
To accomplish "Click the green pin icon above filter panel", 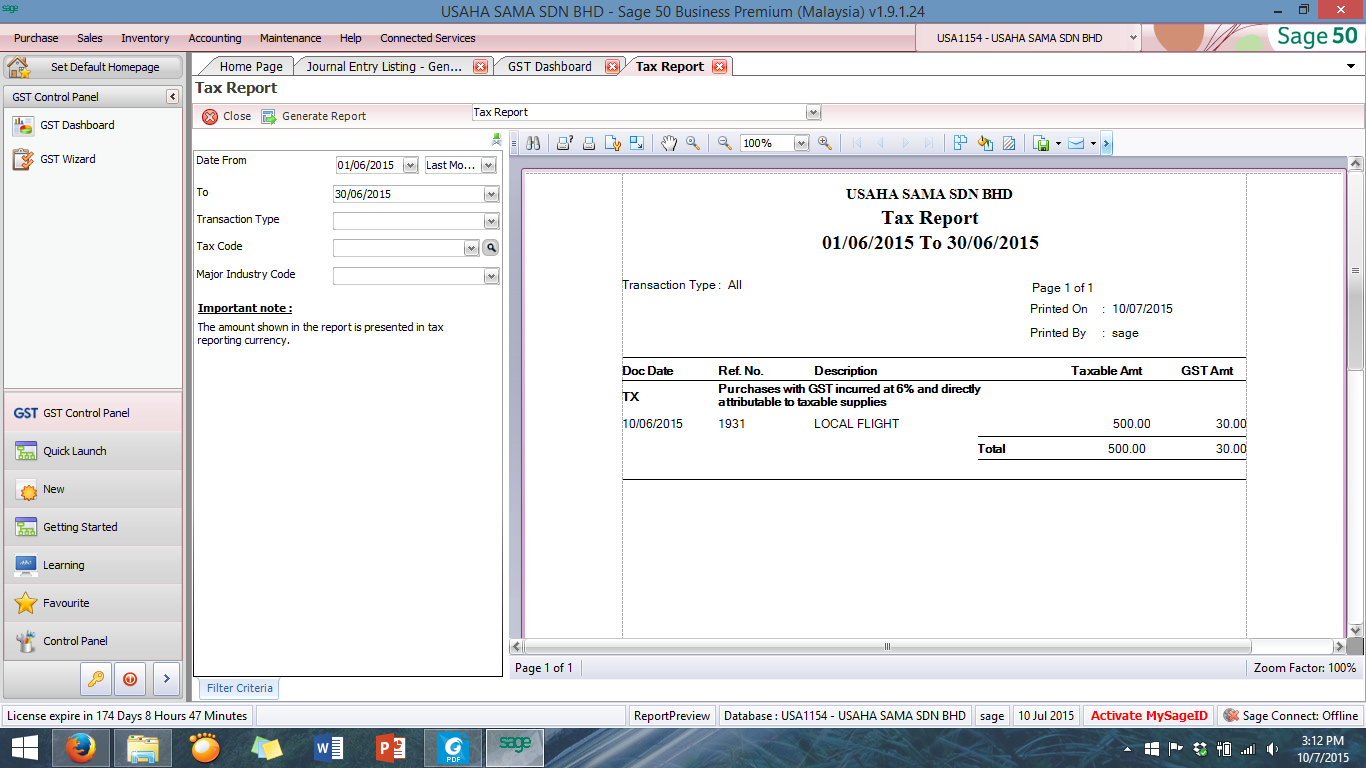I will tap(496, 140).
